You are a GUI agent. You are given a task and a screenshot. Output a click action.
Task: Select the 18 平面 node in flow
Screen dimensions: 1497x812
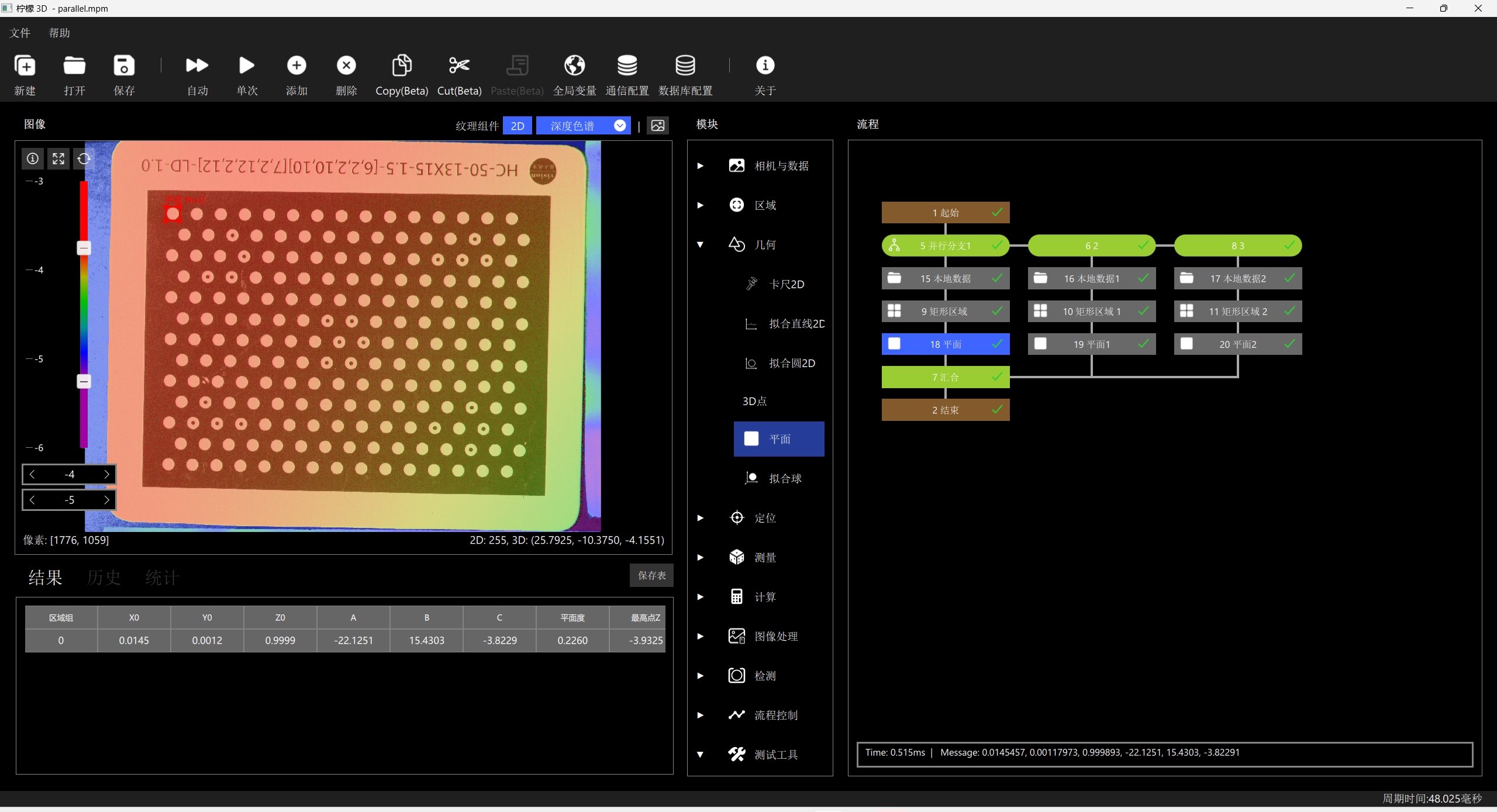[946, 344]
